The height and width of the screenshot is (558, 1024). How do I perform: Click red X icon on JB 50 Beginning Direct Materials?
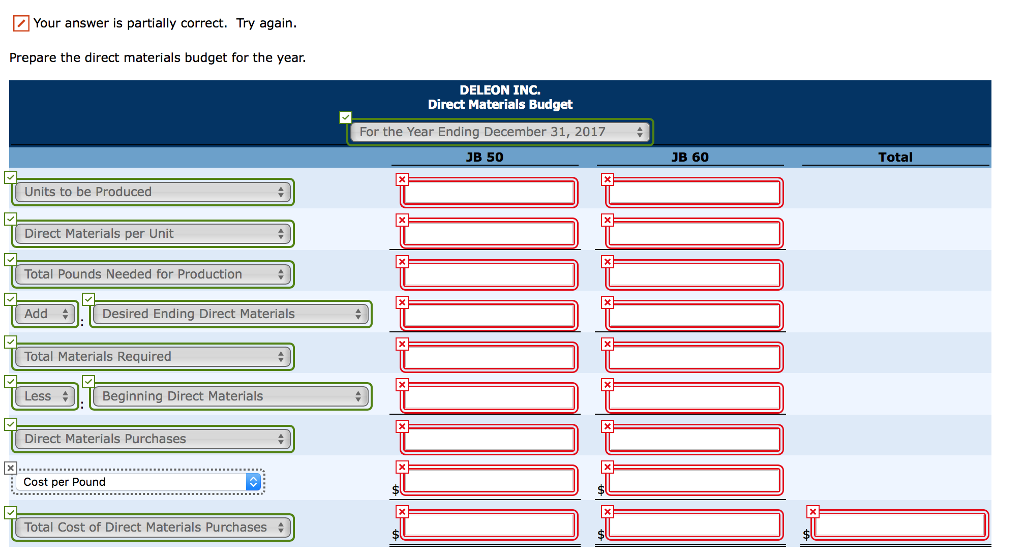402,385
